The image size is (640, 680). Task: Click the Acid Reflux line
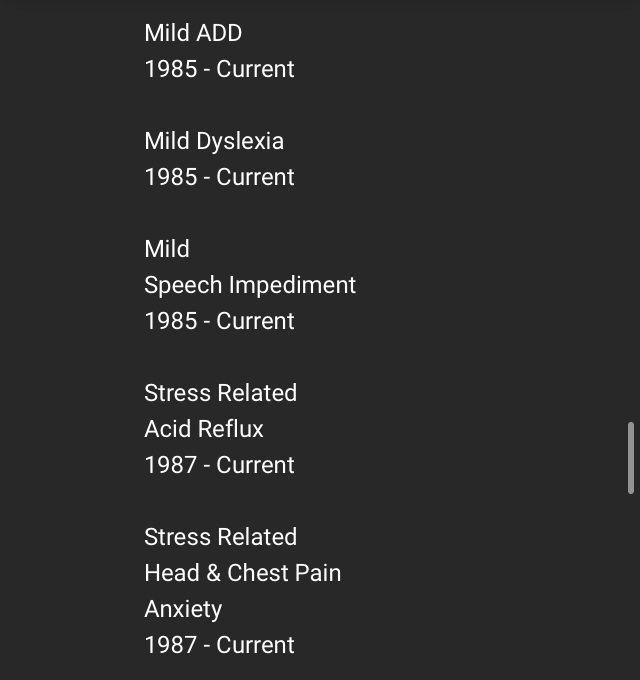(204, 429)
